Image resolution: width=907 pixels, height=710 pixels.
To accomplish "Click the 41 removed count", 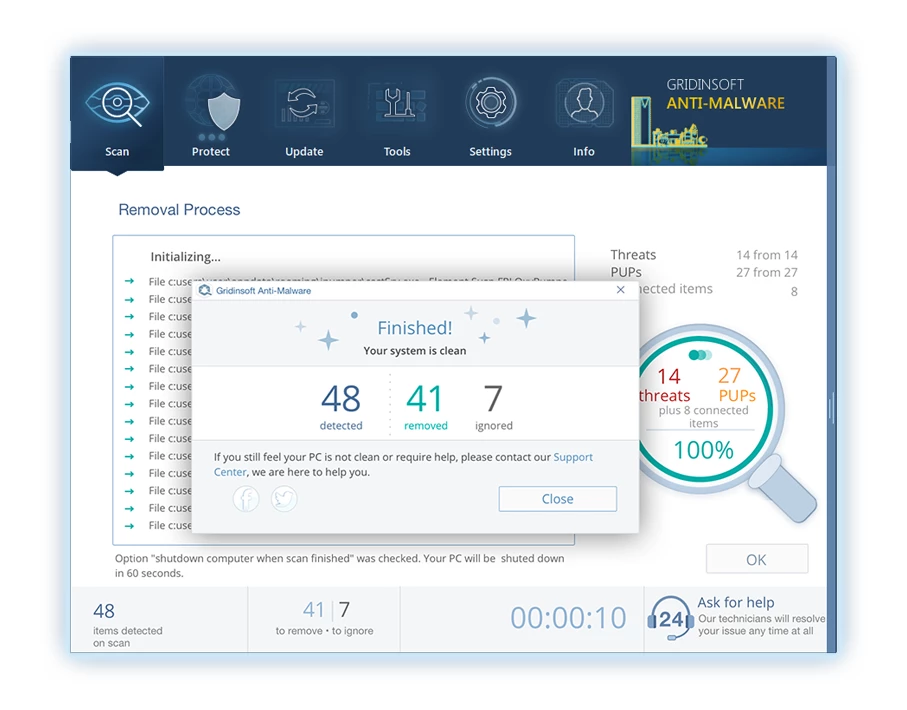I will pos(424,400).
